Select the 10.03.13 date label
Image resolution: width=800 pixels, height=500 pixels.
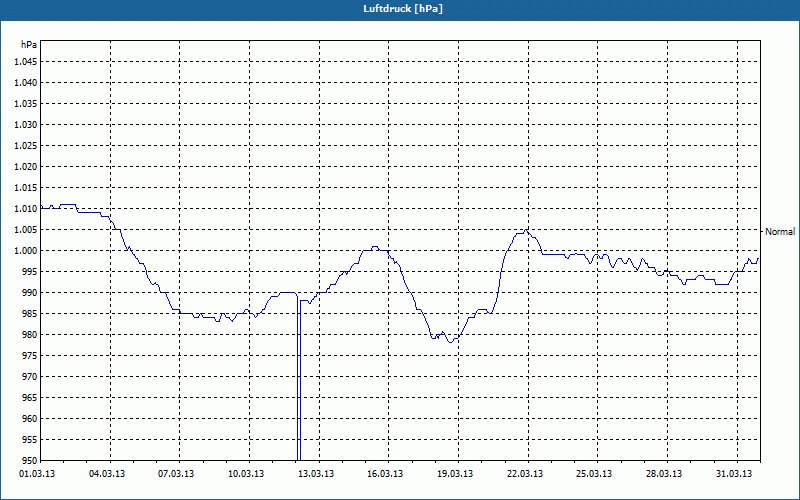coord(246,474)
